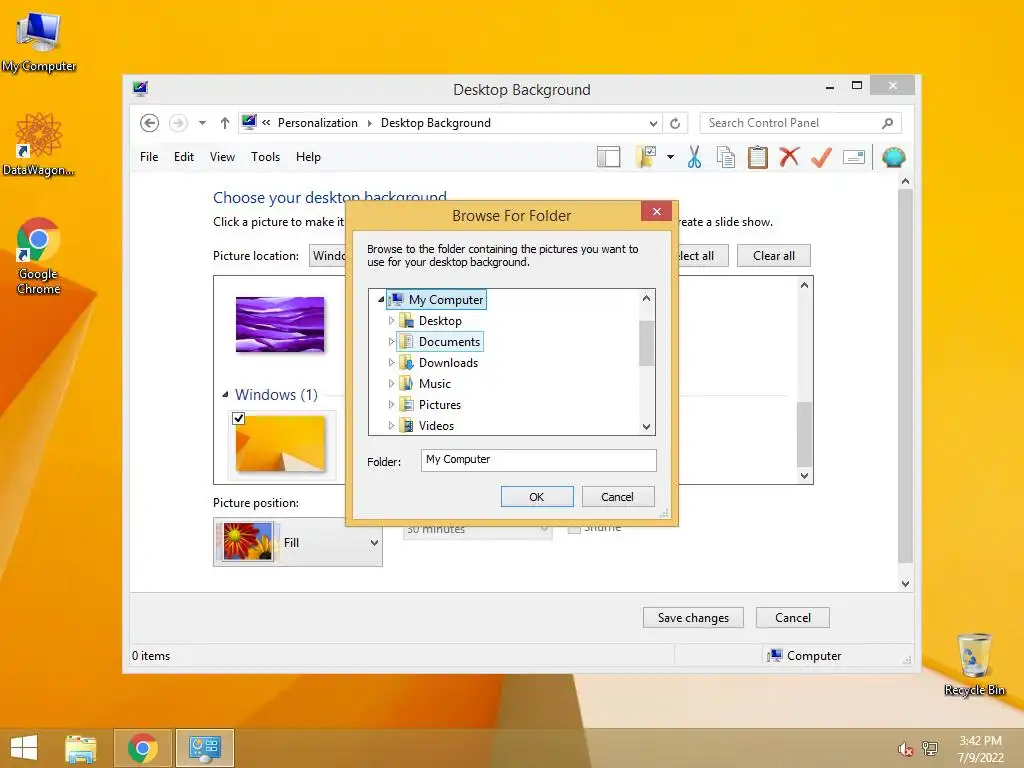Screen dimensions: 1024x768
Task: Click the network tray icon
Action: (930, 749)
